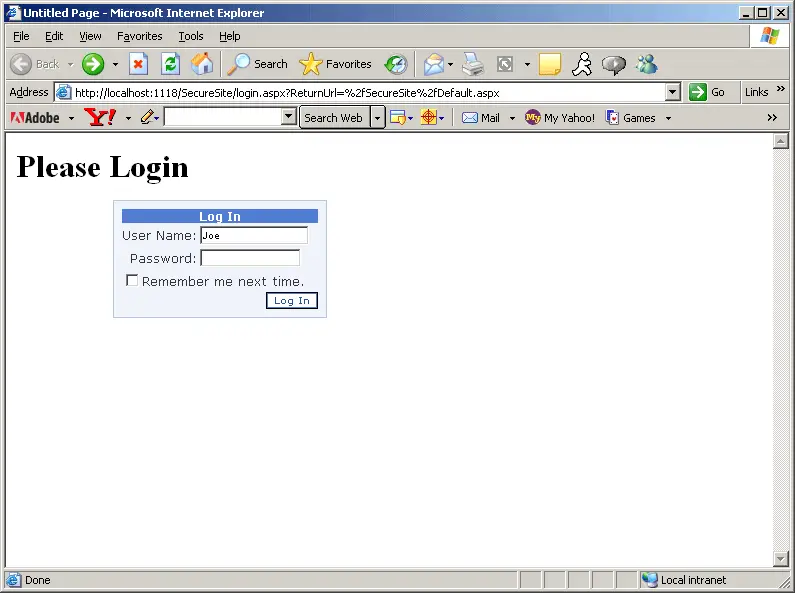
Task: Expand the Yahoo toolbar overflow chevron
Action: point(772,118)
